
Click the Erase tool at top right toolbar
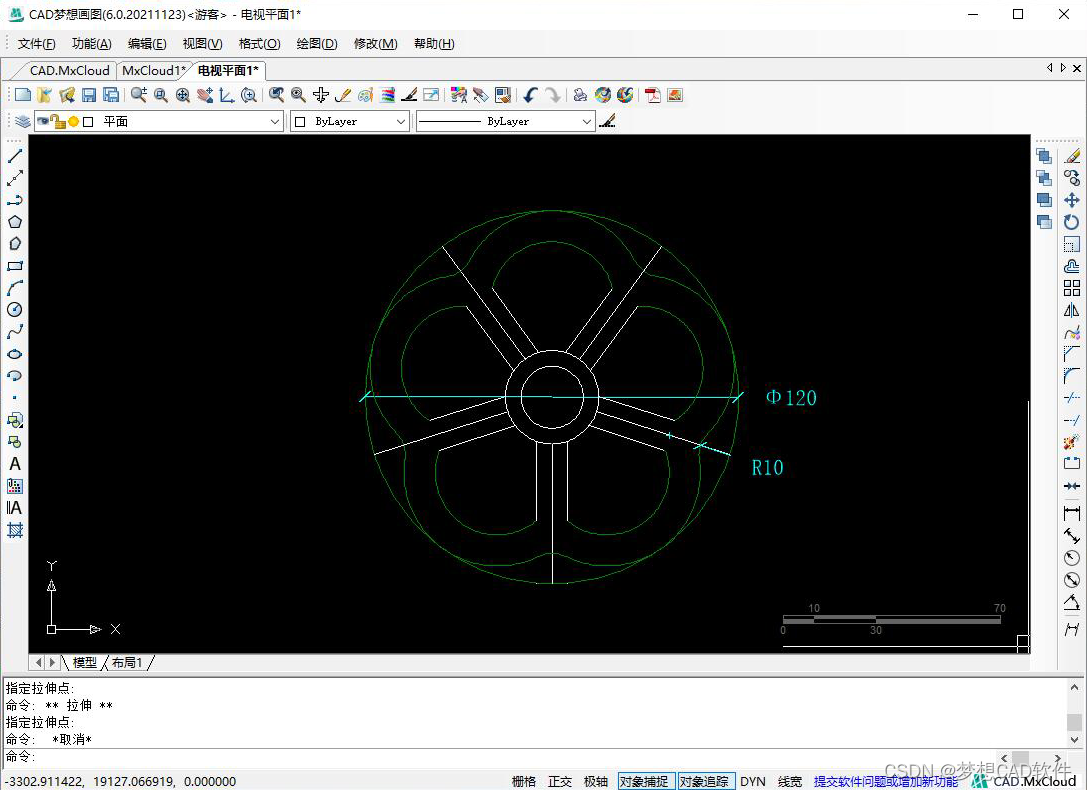click(1072, 156)
